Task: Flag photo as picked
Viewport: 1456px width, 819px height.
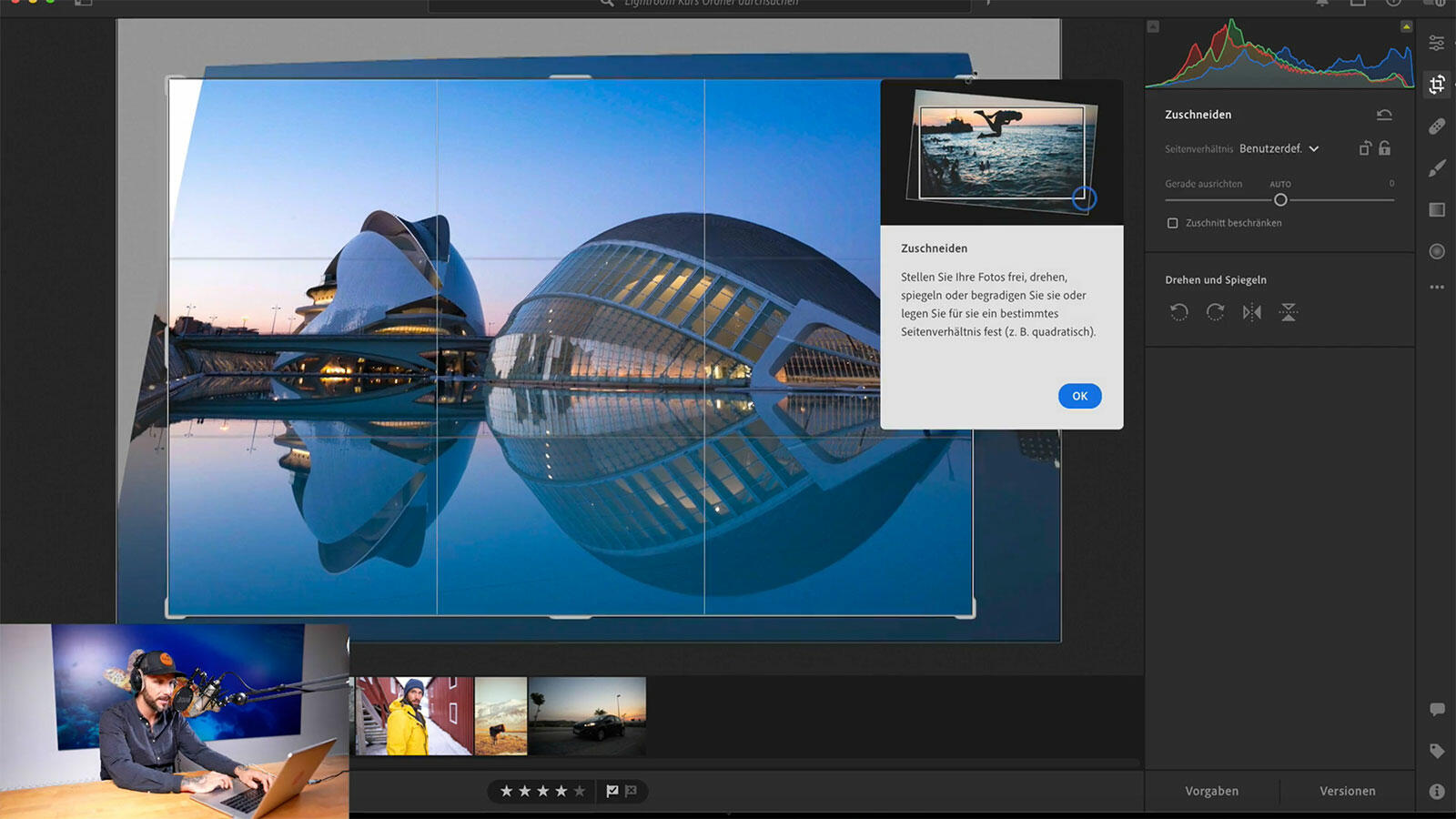Action: point(612,791)
